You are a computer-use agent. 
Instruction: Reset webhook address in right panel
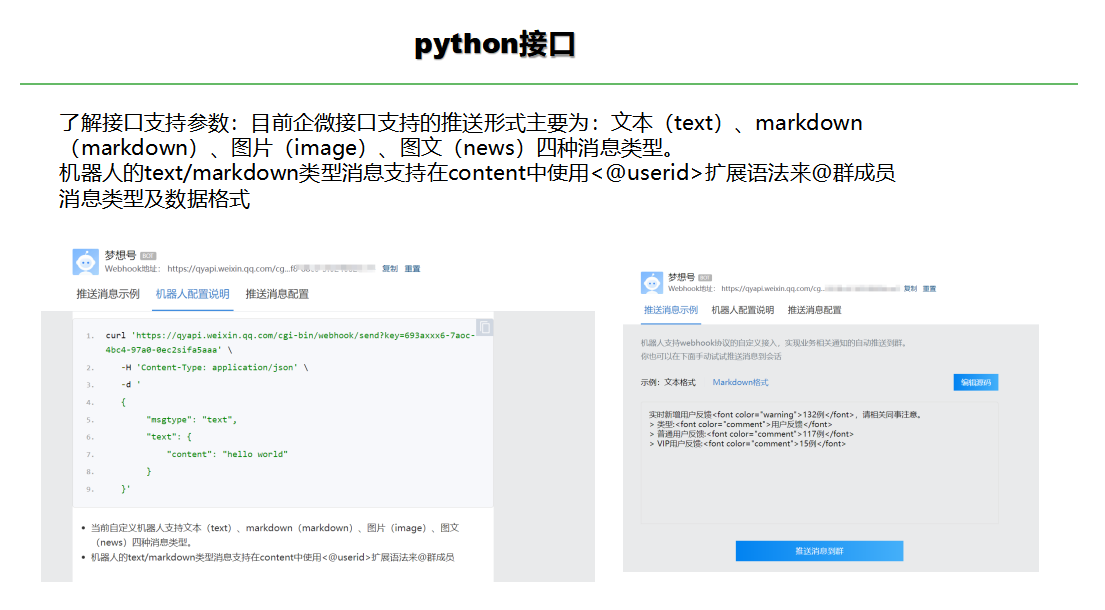tap(929, 288)
